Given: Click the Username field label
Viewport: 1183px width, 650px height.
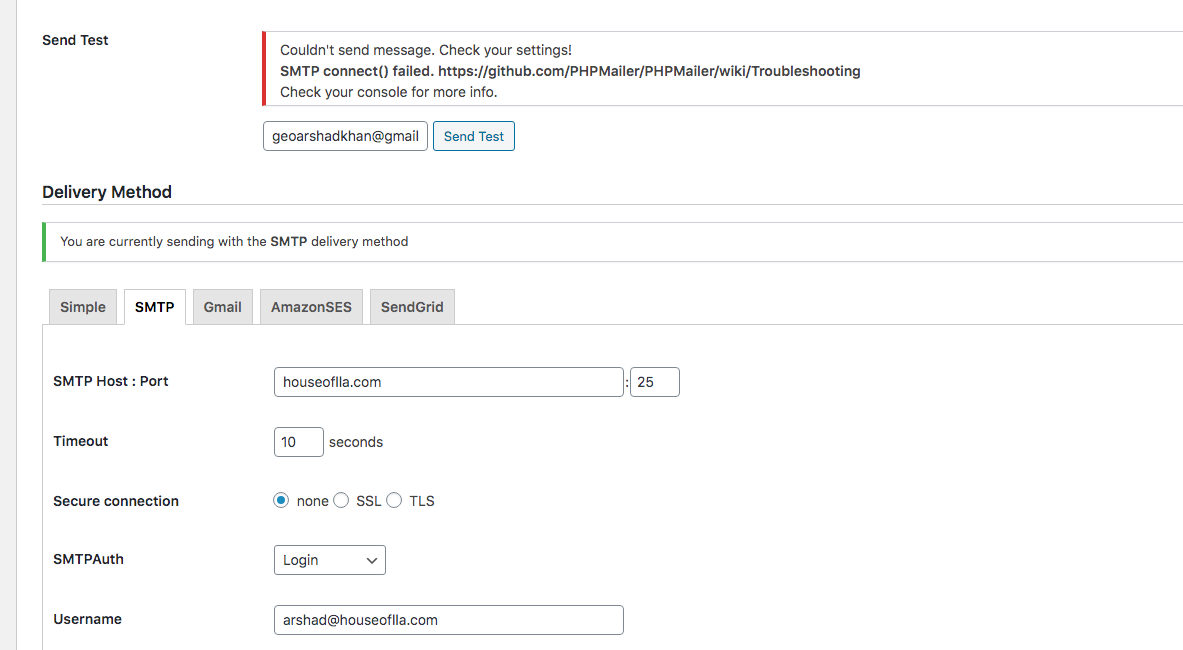Looking at the screenshot, I should click(x=87, y=619).
